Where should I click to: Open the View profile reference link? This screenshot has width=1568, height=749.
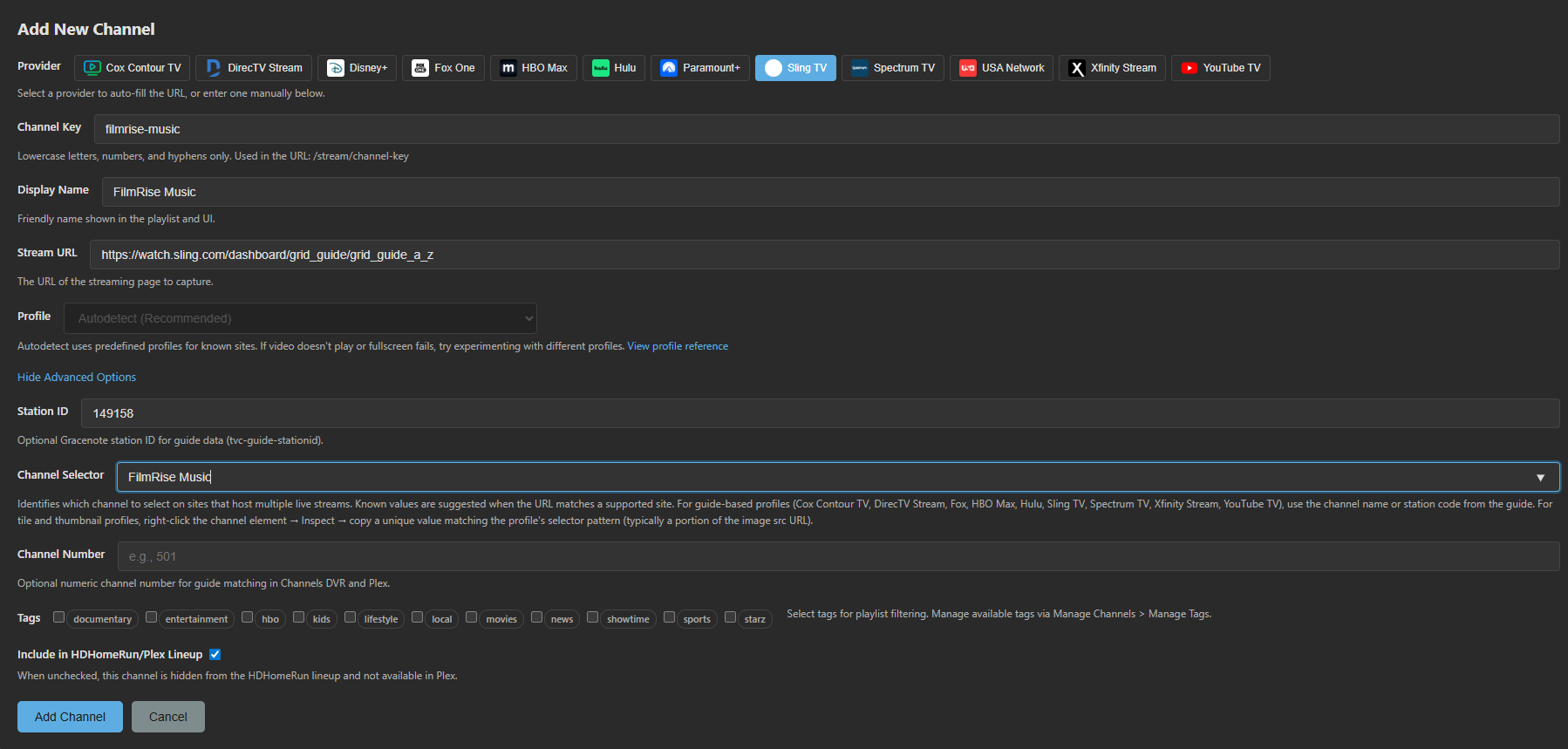click(x=677, y=346)
